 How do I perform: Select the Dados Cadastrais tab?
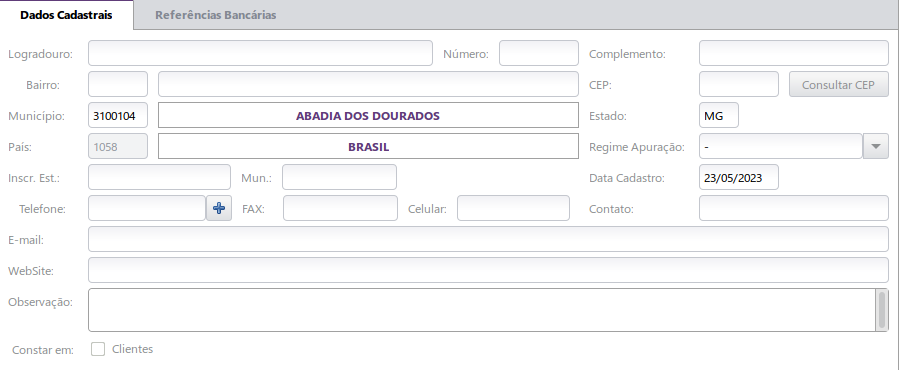point(67,15)
